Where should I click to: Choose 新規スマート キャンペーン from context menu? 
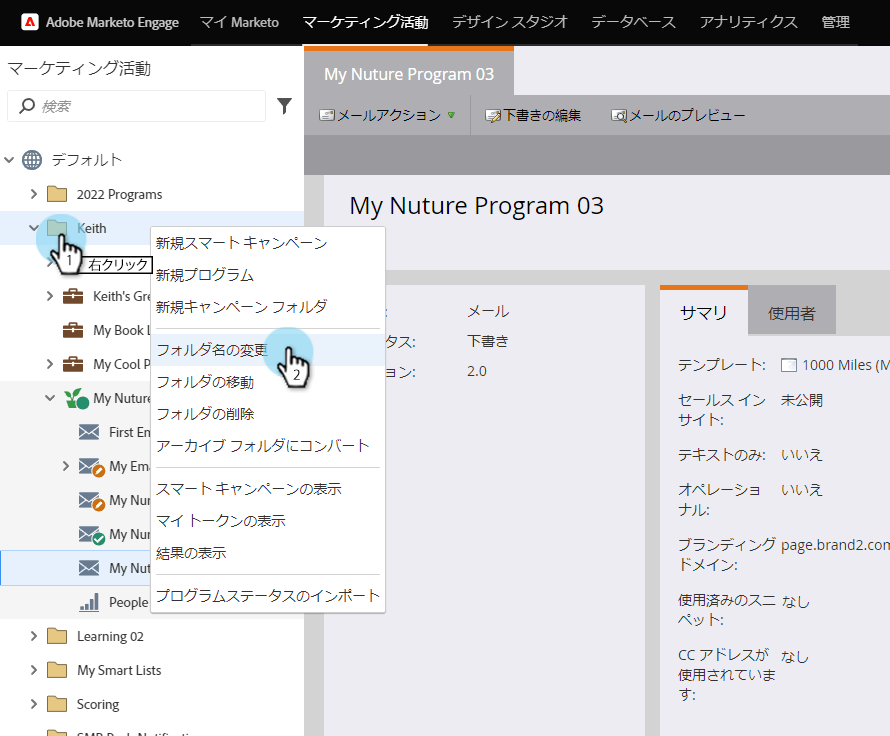268,243
